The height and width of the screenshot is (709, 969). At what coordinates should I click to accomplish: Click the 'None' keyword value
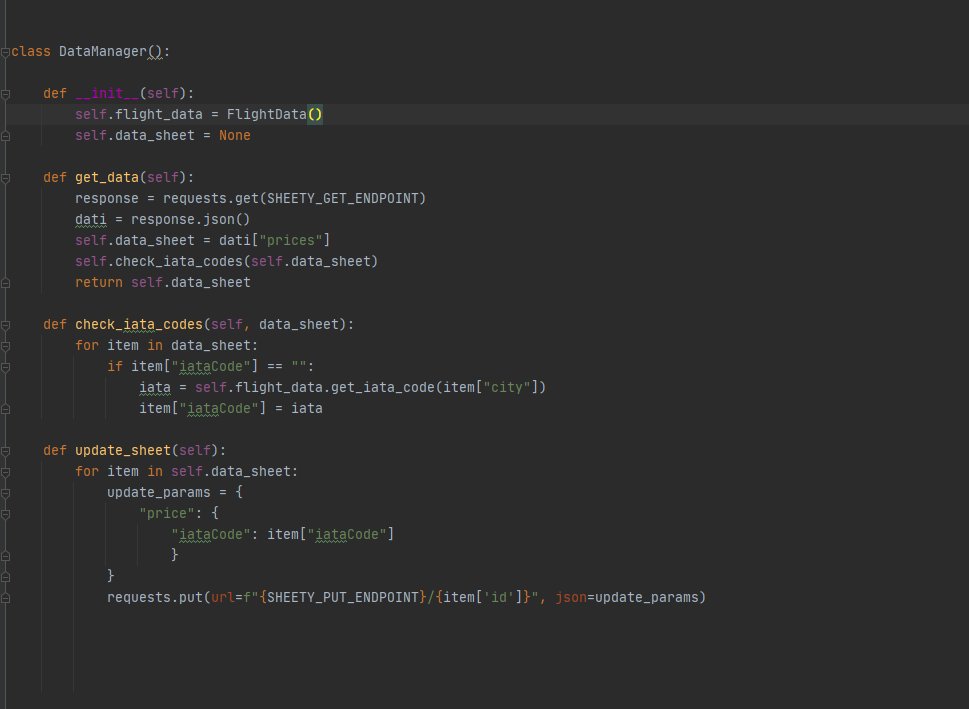coord(235,135)
